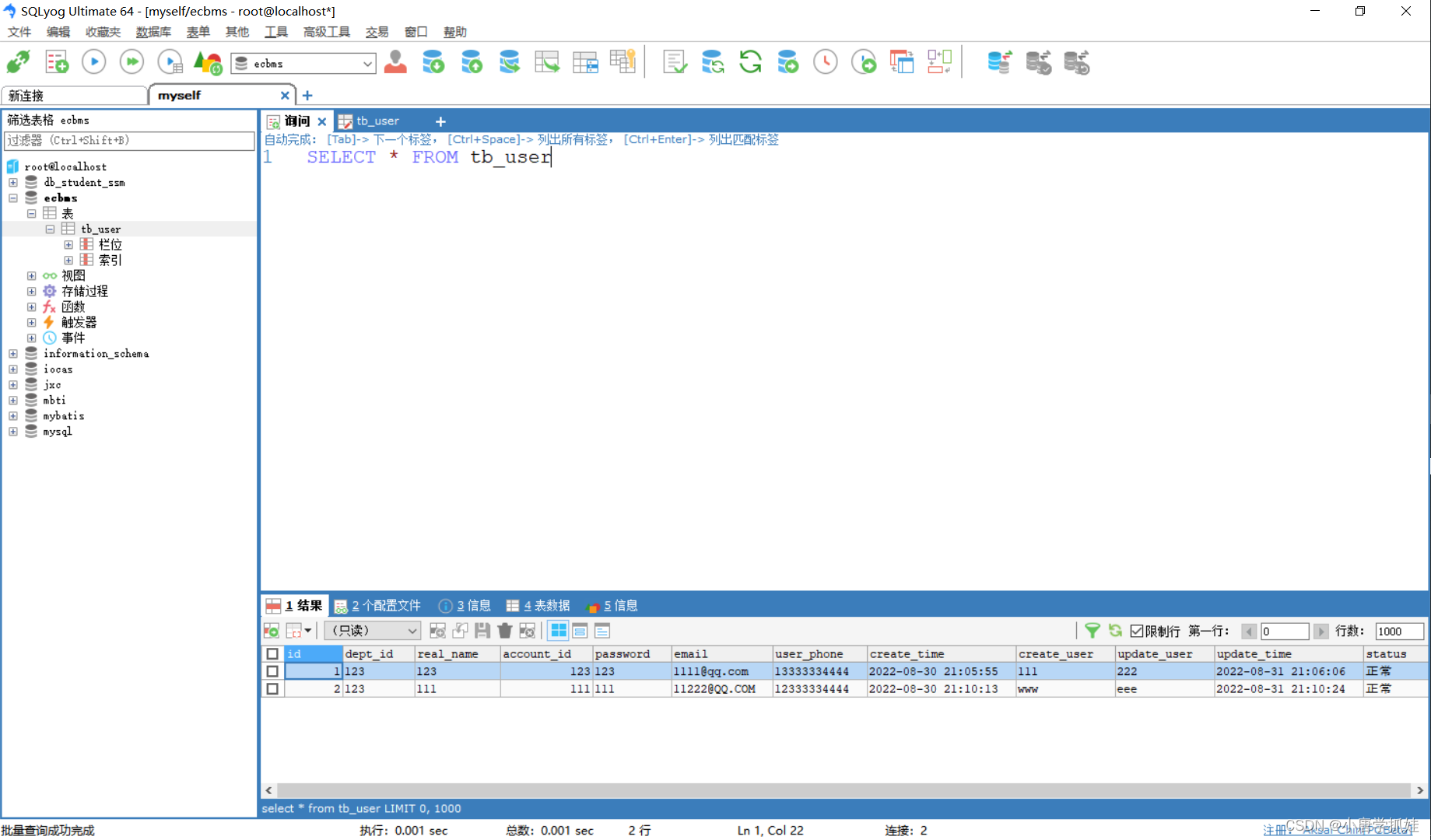Toggle the 限制行 checkbox
This screenshot has height=840, width=1431.
[1137, 632]
